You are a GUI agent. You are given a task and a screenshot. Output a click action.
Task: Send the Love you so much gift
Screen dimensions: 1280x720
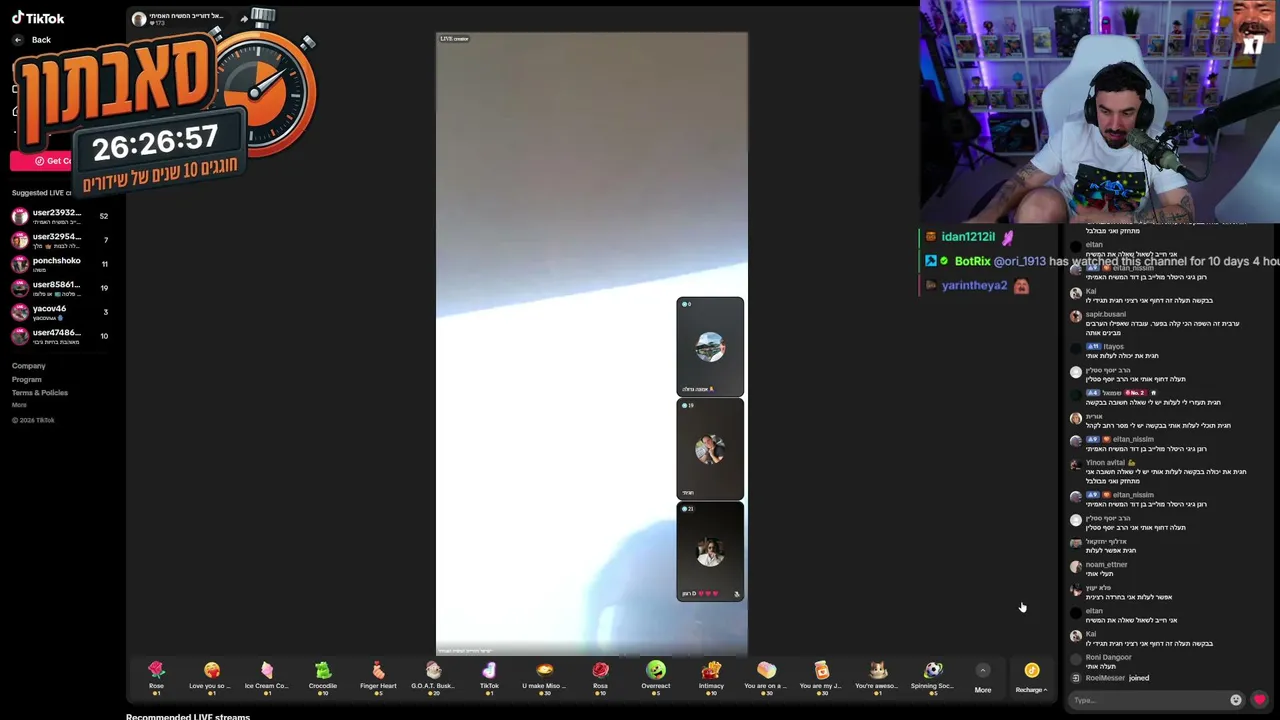coord(212,677)
